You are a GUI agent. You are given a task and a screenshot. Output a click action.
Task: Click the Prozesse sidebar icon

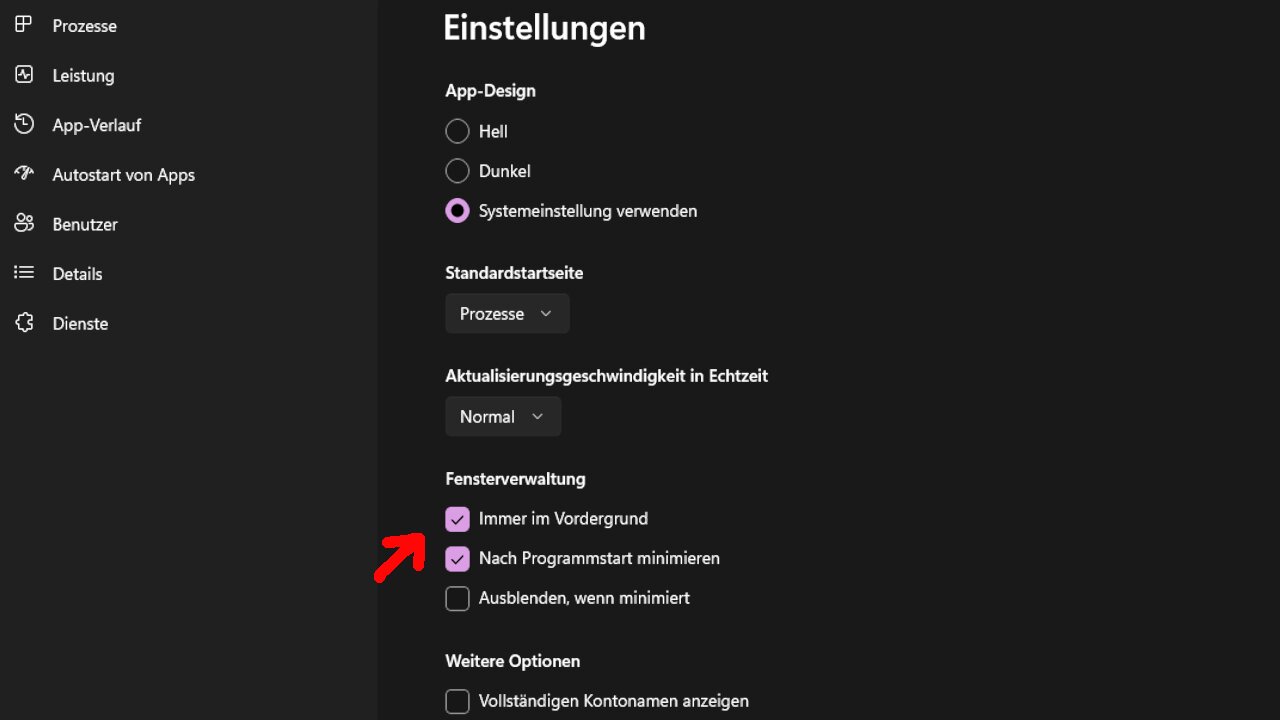24,25
